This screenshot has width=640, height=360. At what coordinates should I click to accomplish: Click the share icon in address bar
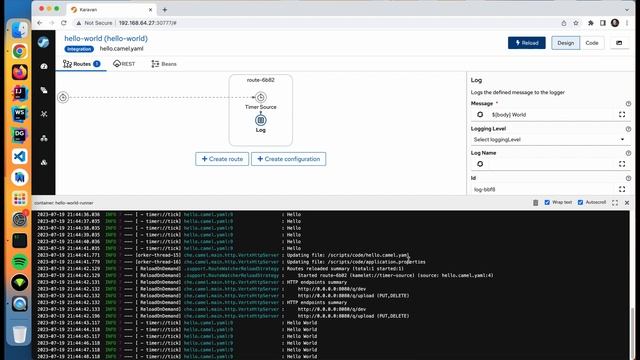coord(564,23)
